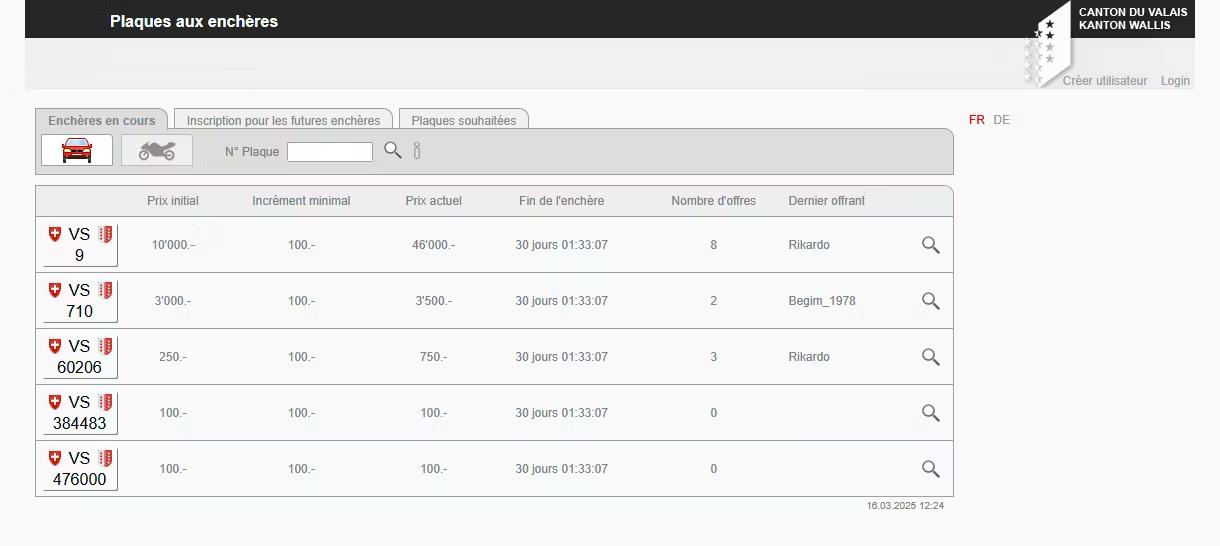Click the Login link
This screenshot has width=1220, height=546.
1175,81
